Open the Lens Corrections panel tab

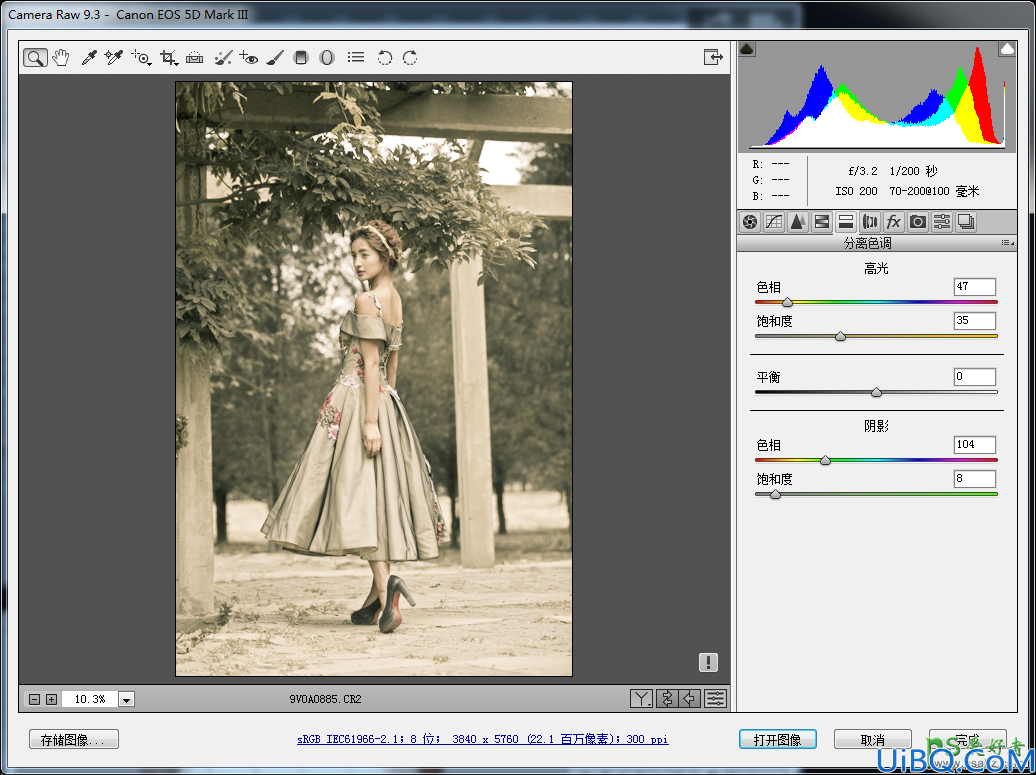pyautogui.click(x=870, y=222)
